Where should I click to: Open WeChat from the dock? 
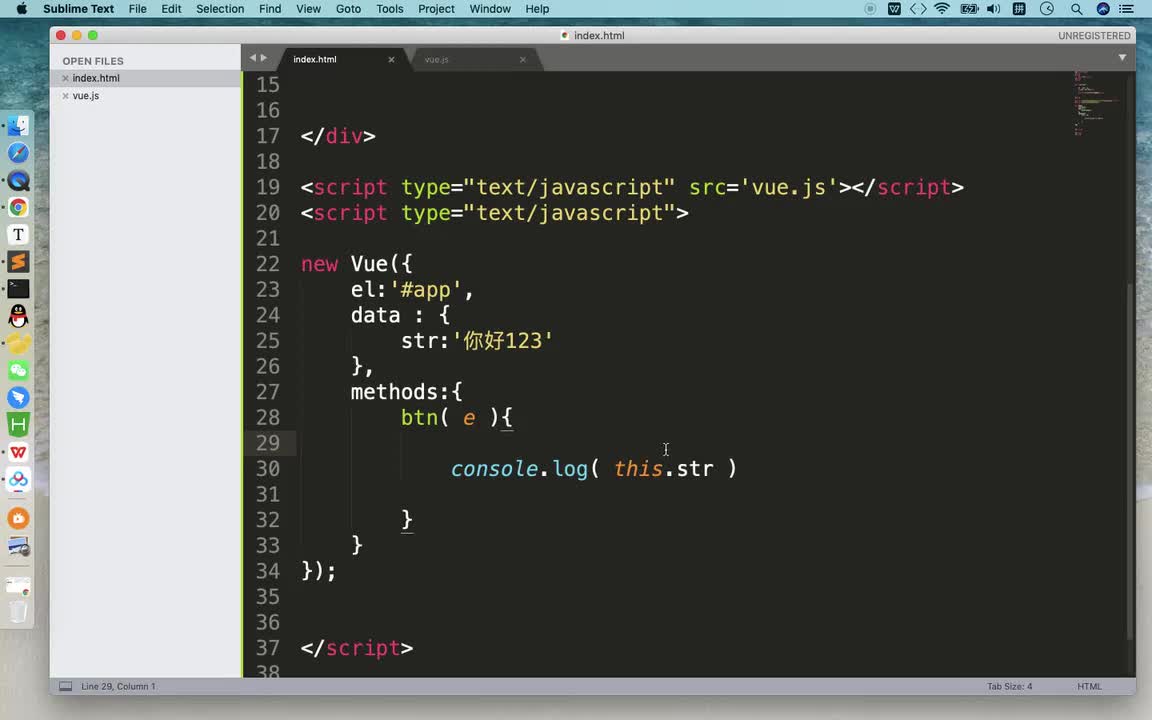(x=18, y=370)
